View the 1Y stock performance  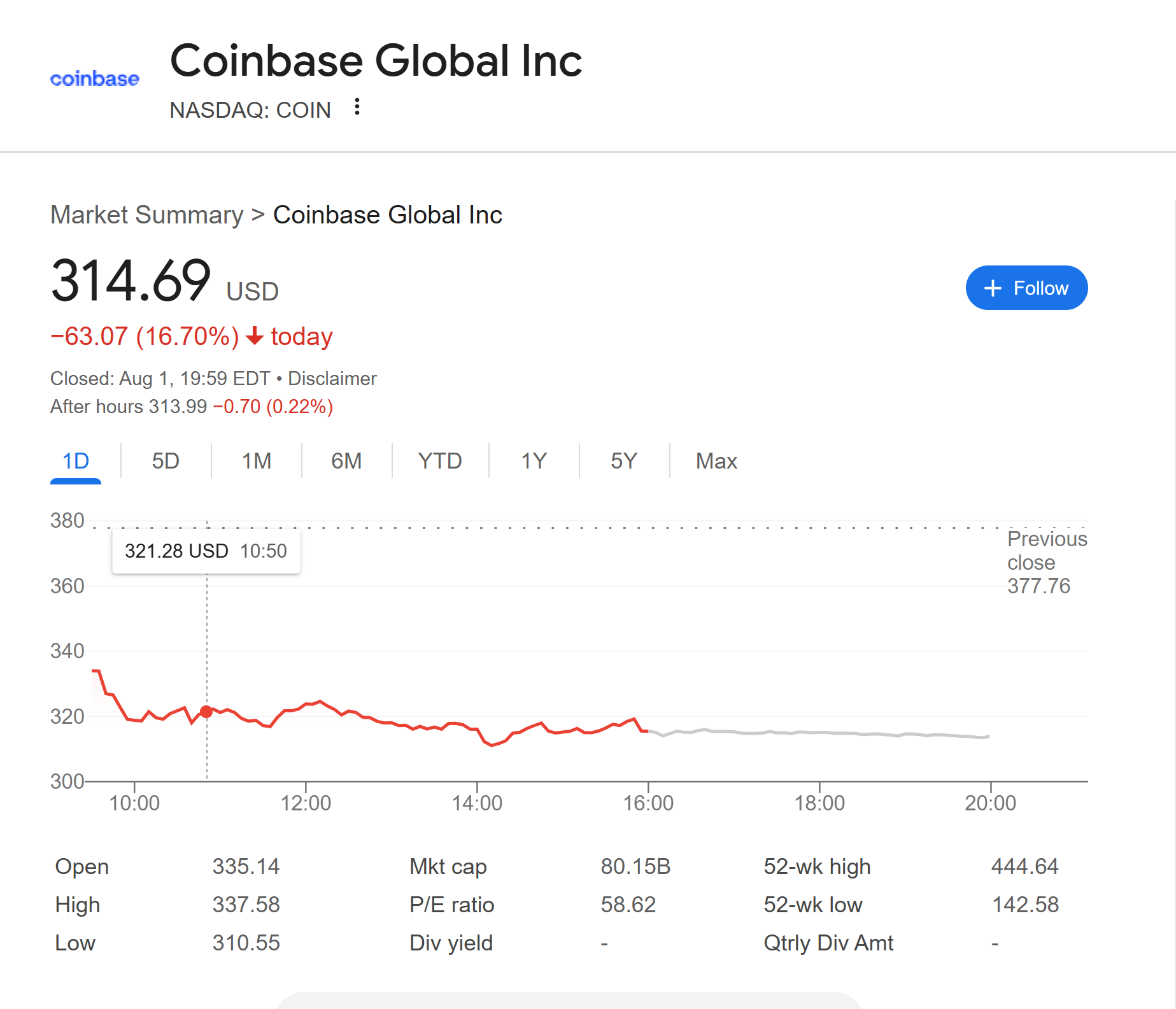(532, 461)
